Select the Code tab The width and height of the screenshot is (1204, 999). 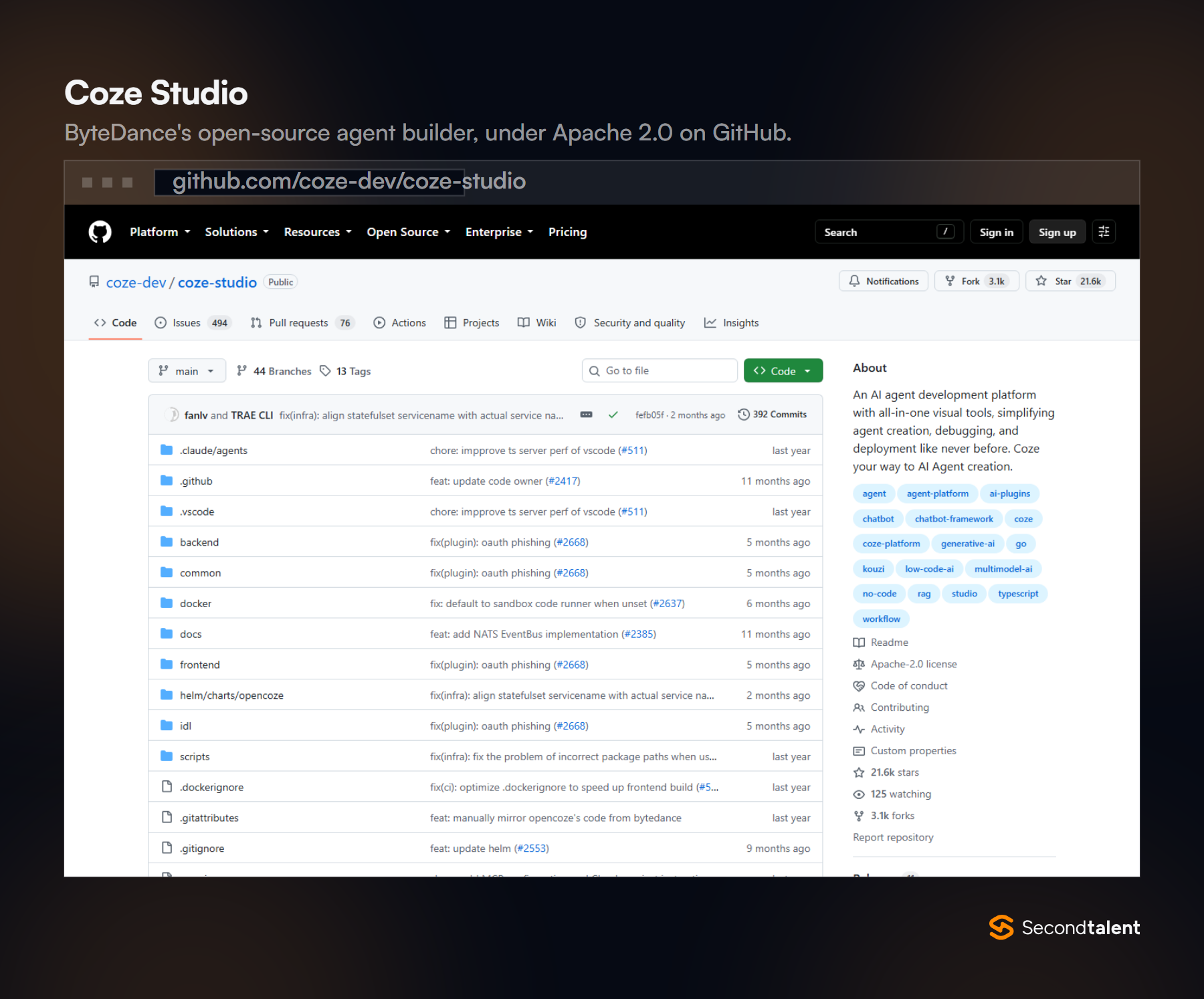(115, 323)
